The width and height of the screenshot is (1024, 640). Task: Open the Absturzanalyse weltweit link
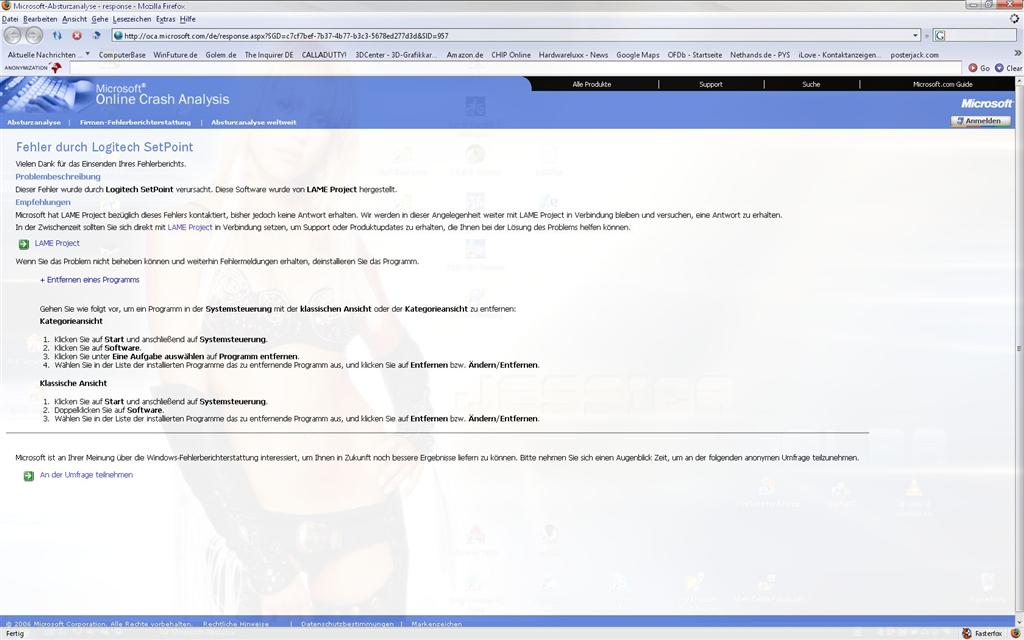[x=253, y=122]
